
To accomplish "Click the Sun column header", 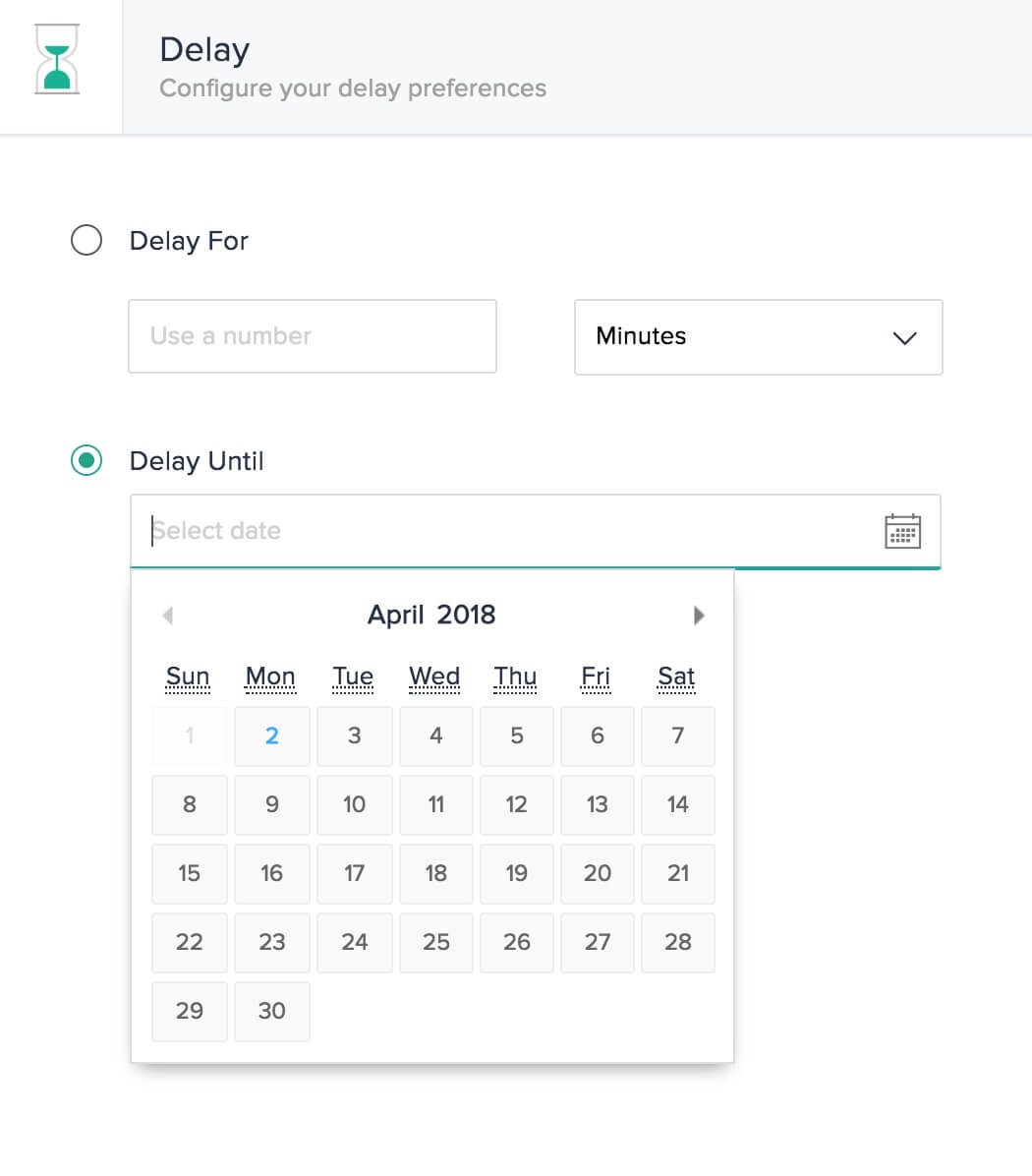I will [x=188, y=676].
